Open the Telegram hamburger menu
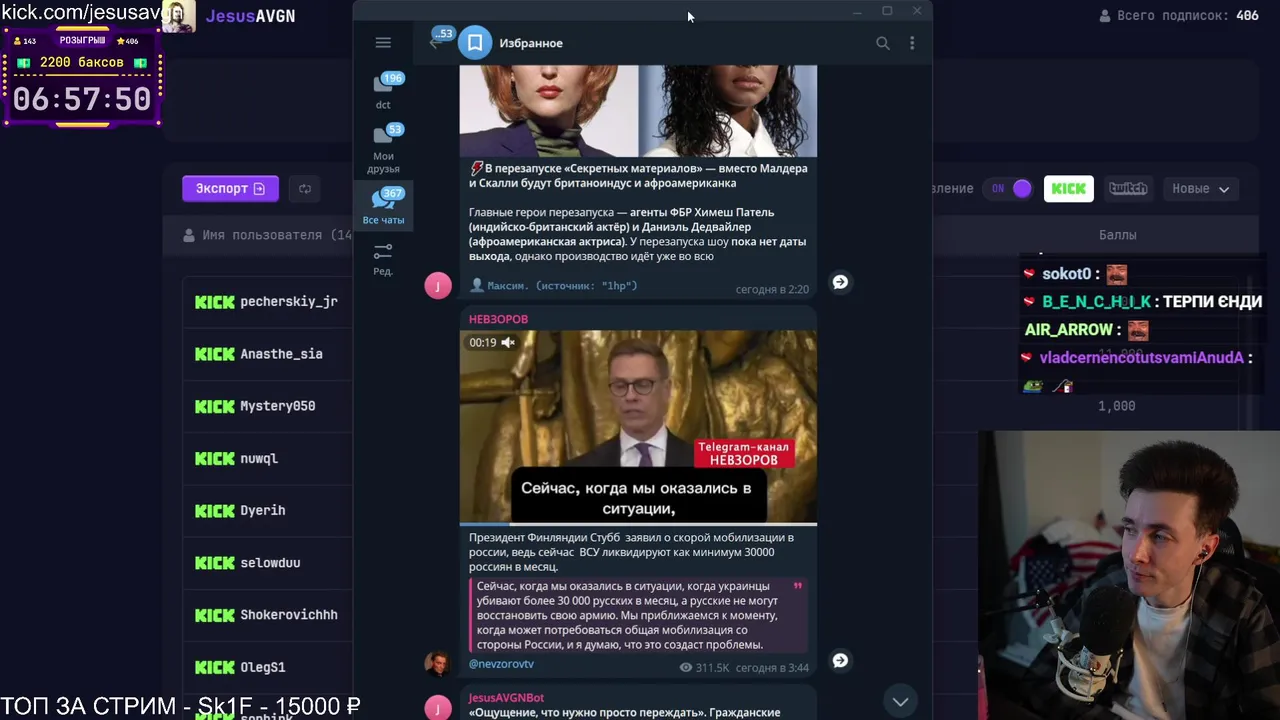 pos(383,42)
